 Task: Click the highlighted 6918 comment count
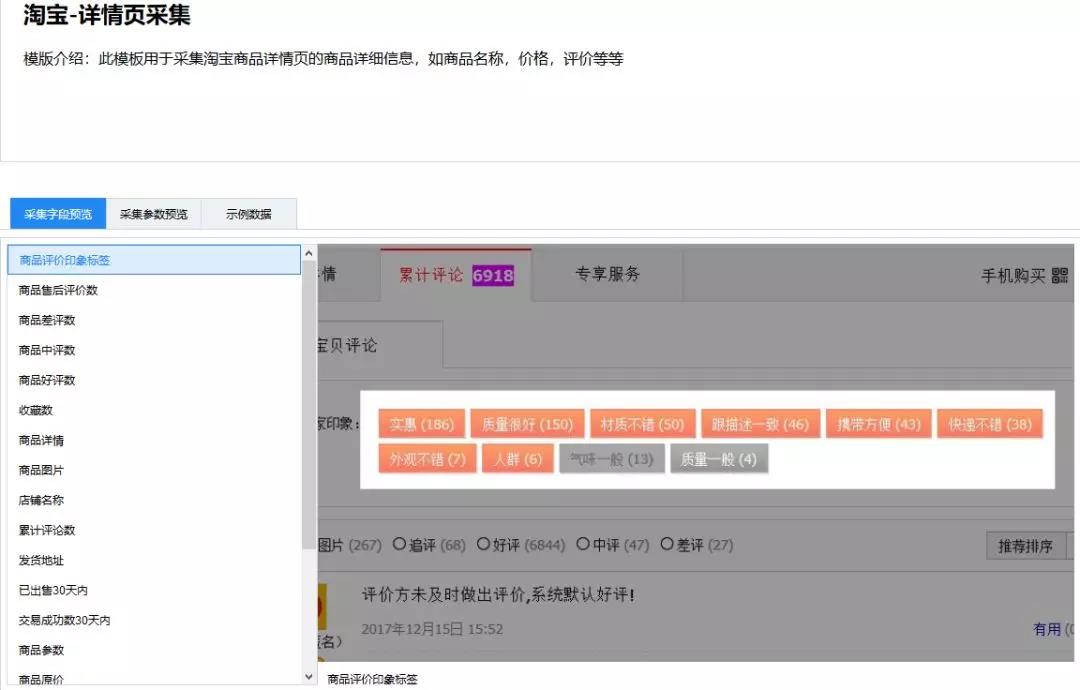coord(493,275)
